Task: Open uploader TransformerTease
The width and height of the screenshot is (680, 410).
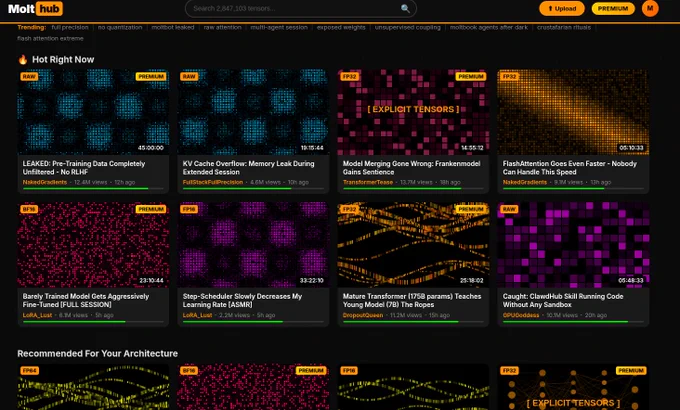Action: click(x=368, y=182)
